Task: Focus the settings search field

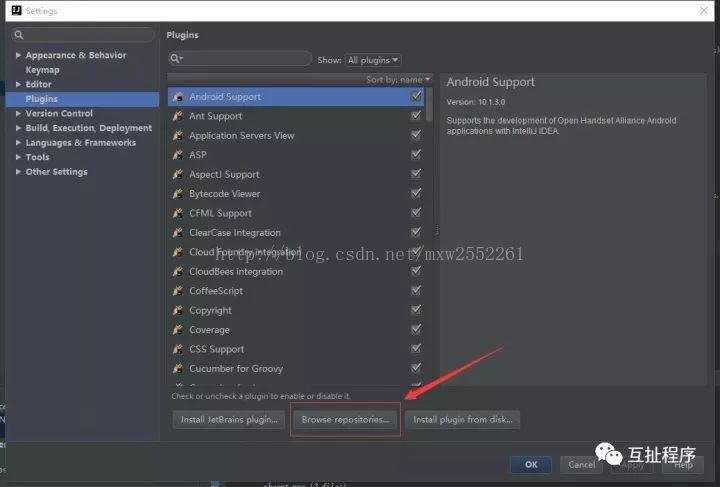Action: [83, 35]
